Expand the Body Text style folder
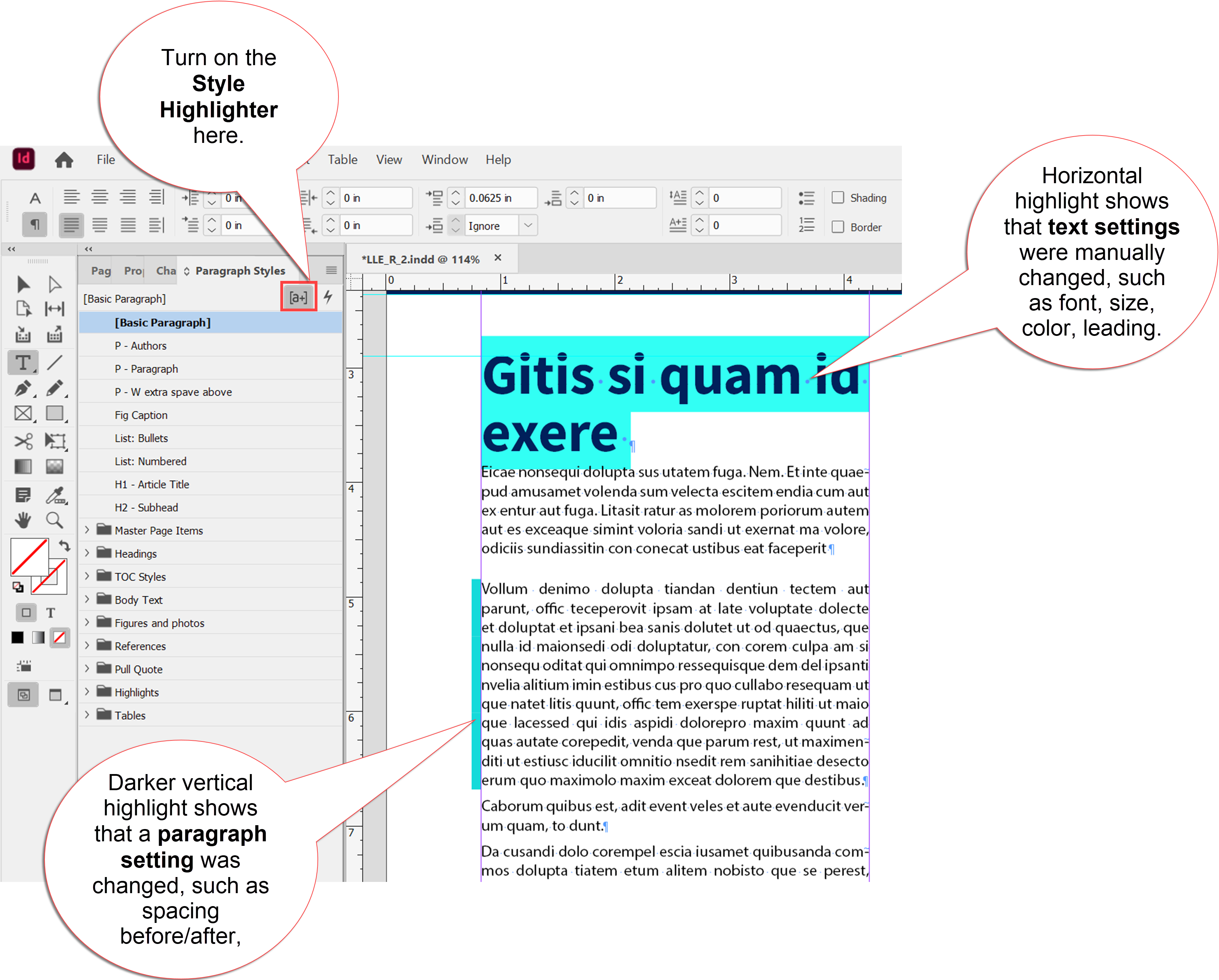Screen dimensions: 1219x980 tap(88, 599)
